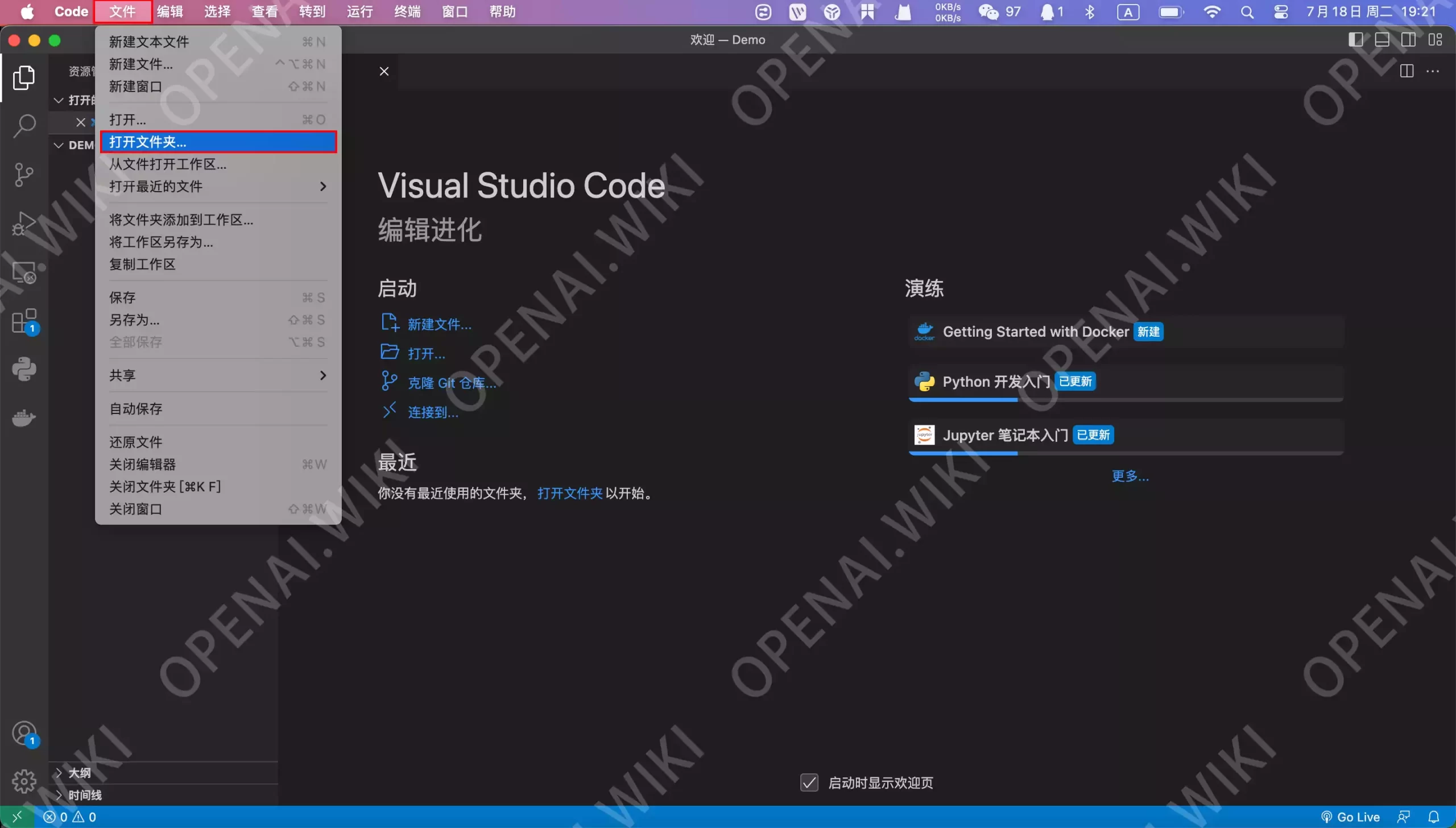Viewport: 1456px width, 828px height.
Task: Open the Extensions view
Action: (24, 320)
